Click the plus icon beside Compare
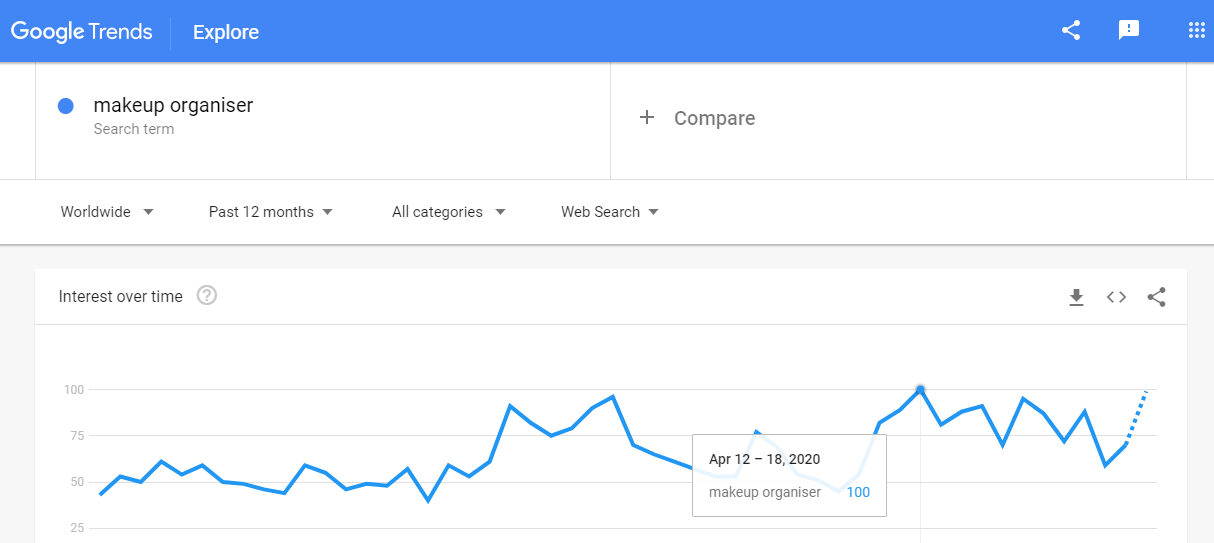 [647, 118]
